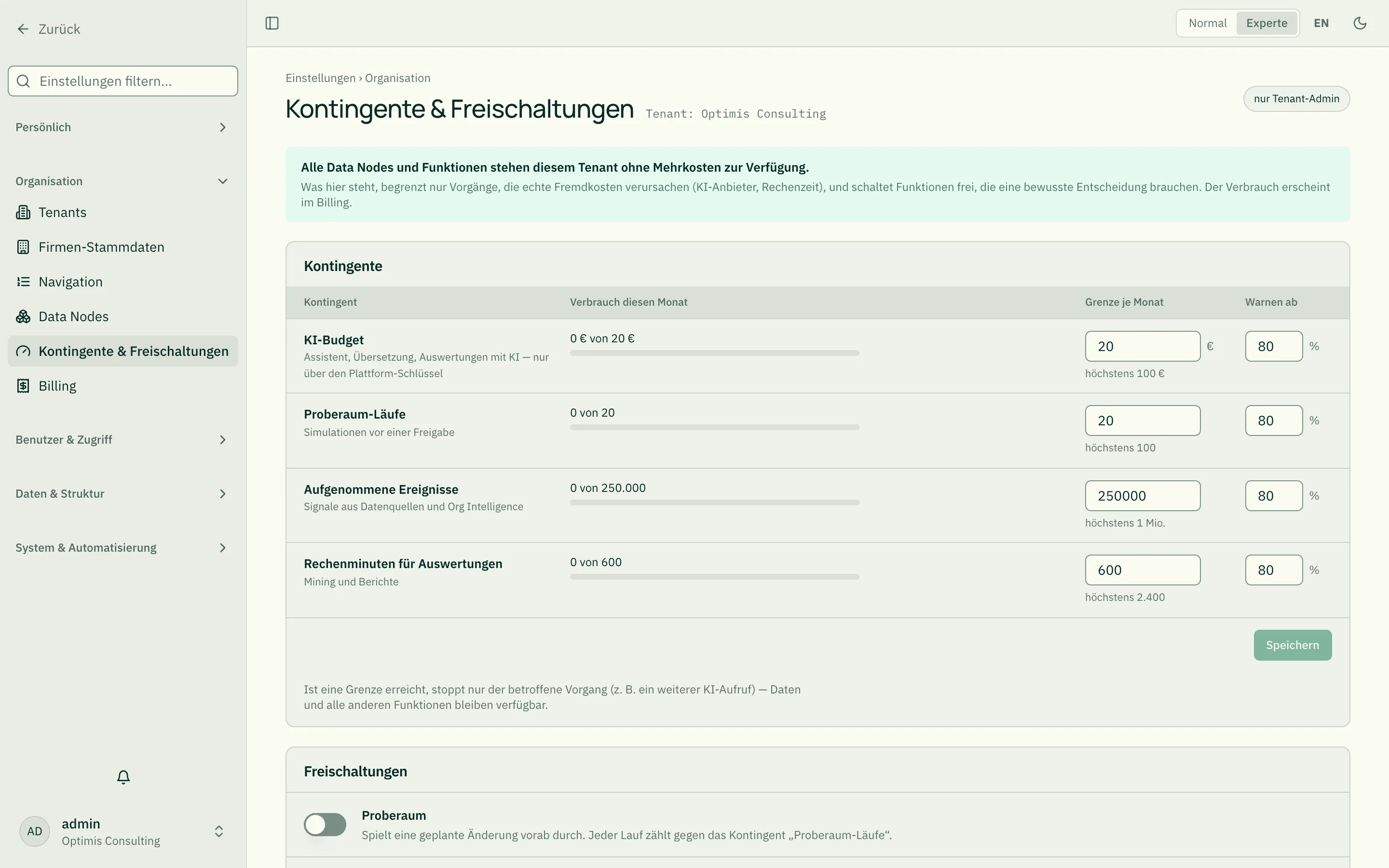Click Rechenminuten usage progress bar

(714, 576)
